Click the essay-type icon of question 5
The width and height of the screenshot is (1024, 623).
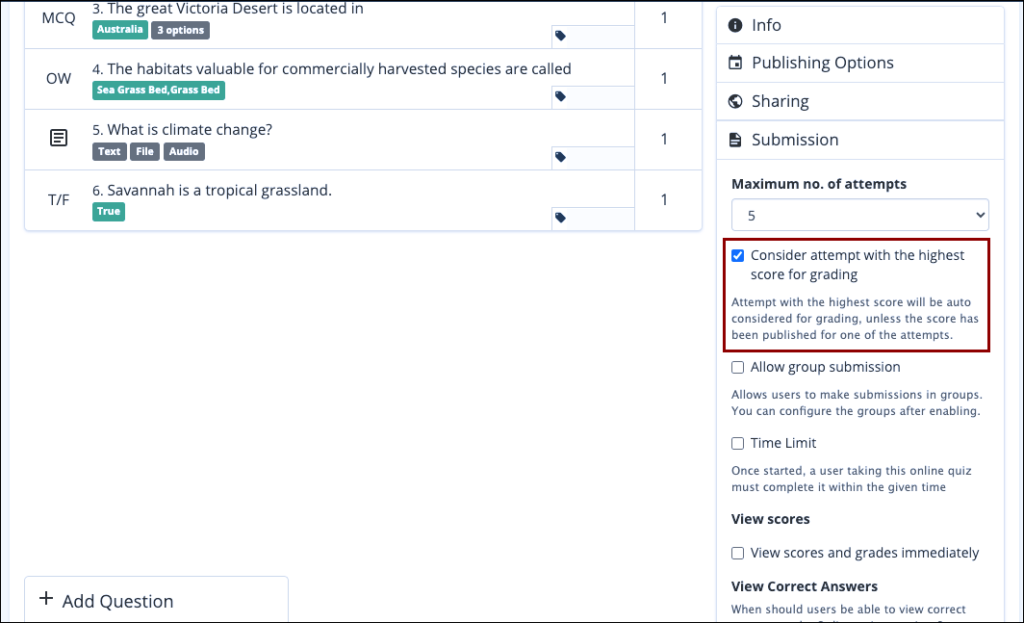(x=59, y=139)
